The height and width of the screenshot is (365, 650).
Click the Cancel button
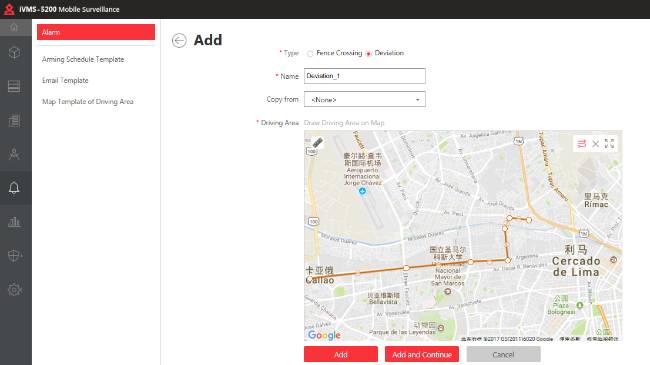click(x=504, y=355)
